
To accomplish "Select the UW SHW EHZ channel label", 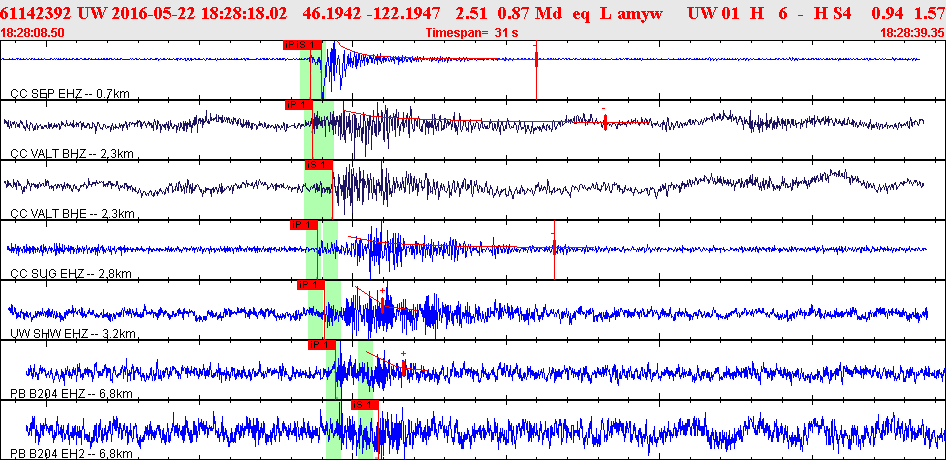I will [72, 334].
